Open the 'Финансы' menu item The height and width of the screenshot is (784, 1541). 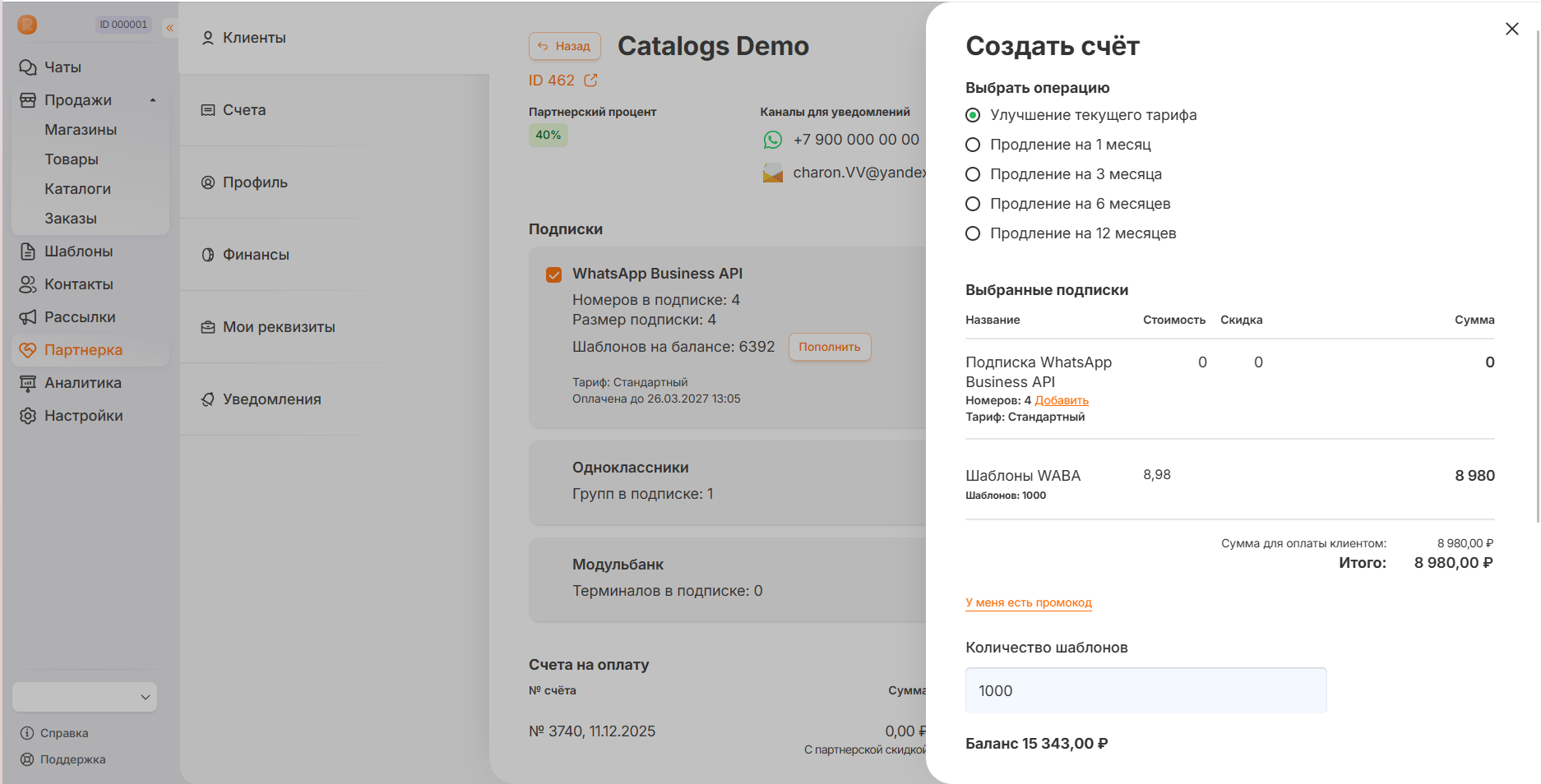coord(256,255)
